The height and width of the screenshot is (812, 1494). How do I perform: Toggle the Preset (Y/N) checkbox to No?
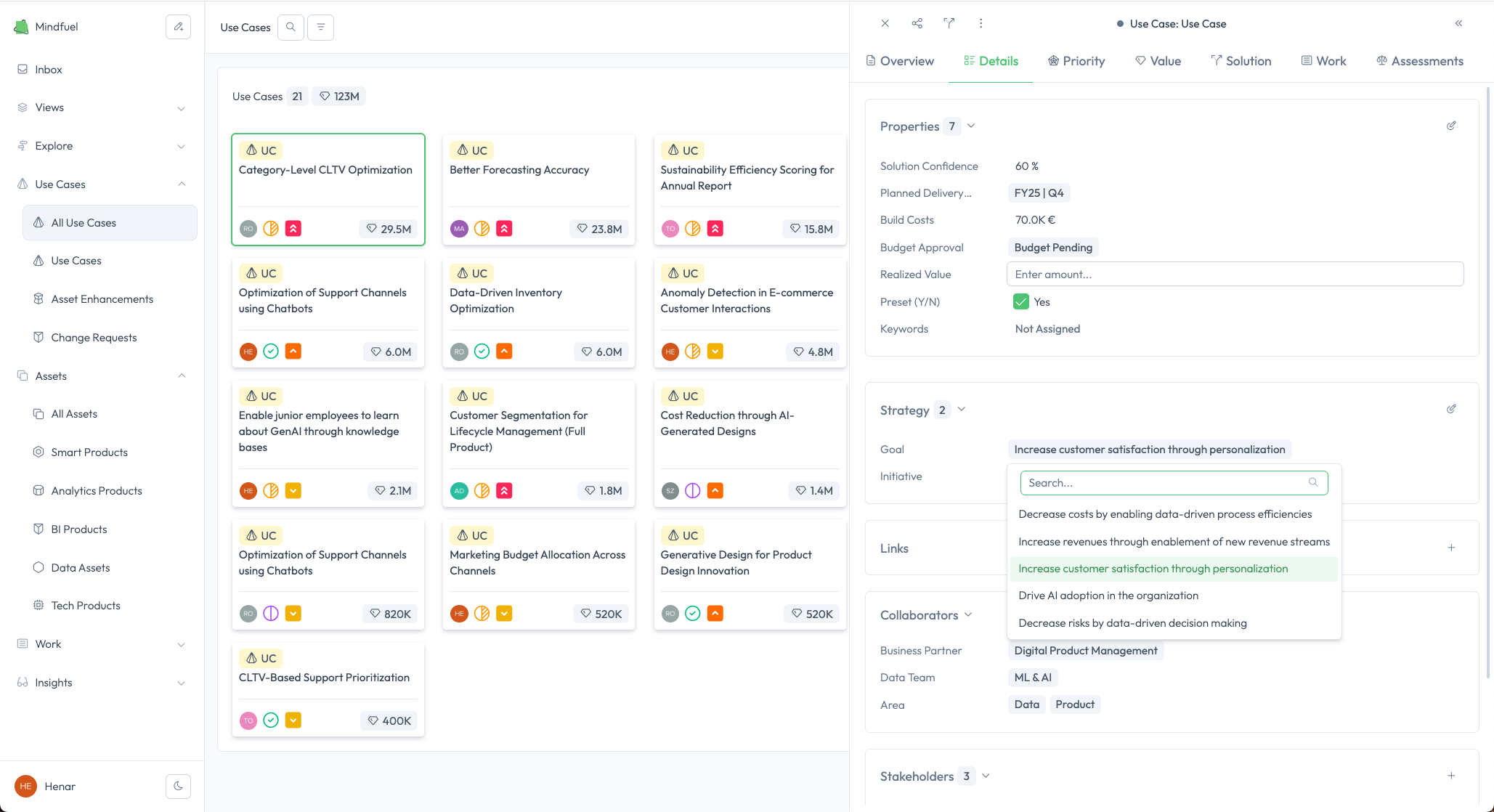[x=1021, y=301]
